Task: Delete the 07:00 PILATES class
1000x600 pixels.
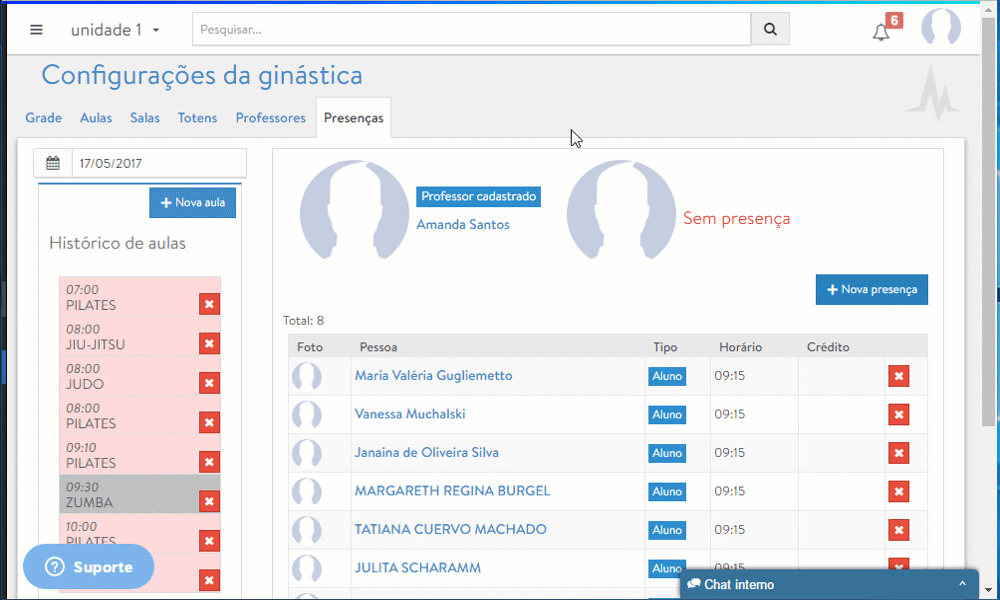Action: (209, 304)
